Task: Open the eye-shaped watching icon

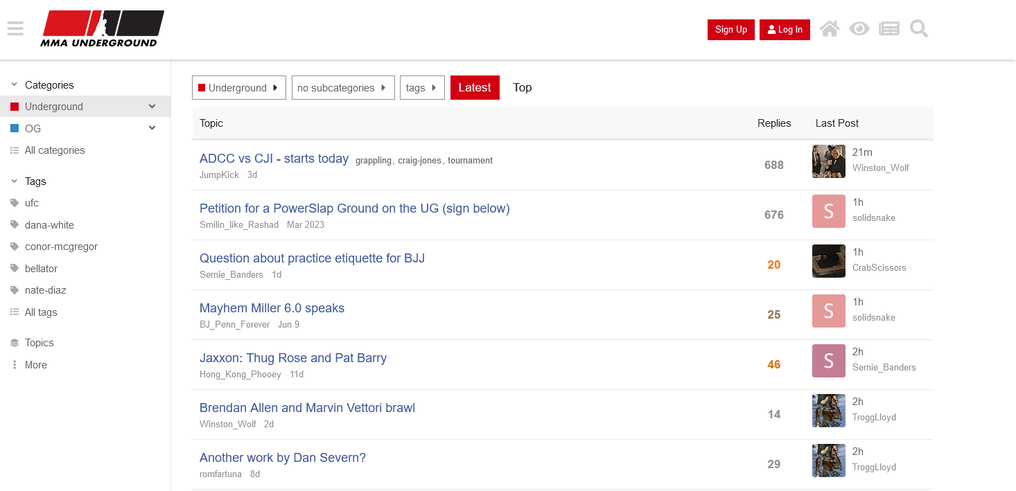Action: [x=859, y=29]
